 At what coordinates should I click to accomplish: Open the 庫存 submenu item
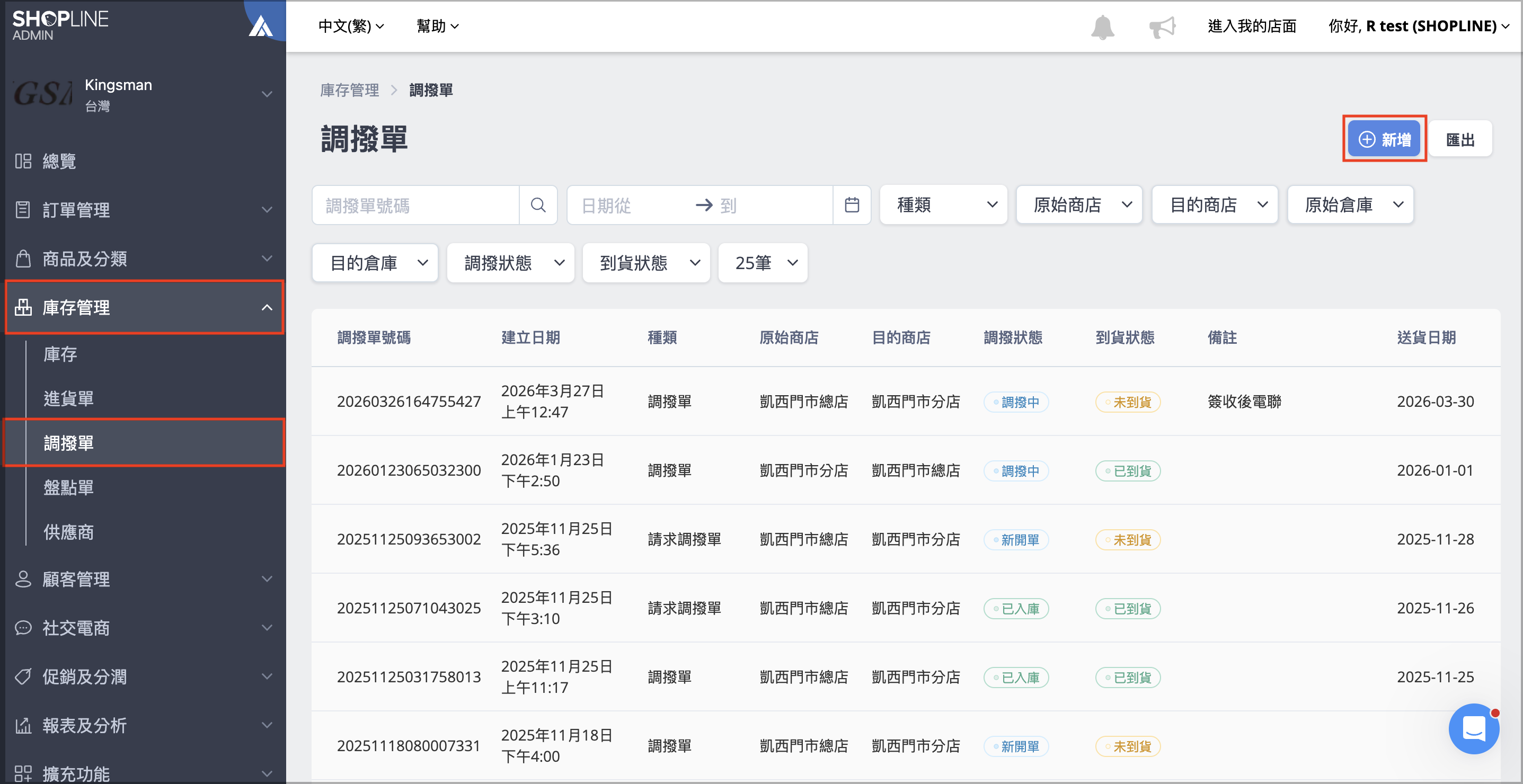(x=60, y=354)
